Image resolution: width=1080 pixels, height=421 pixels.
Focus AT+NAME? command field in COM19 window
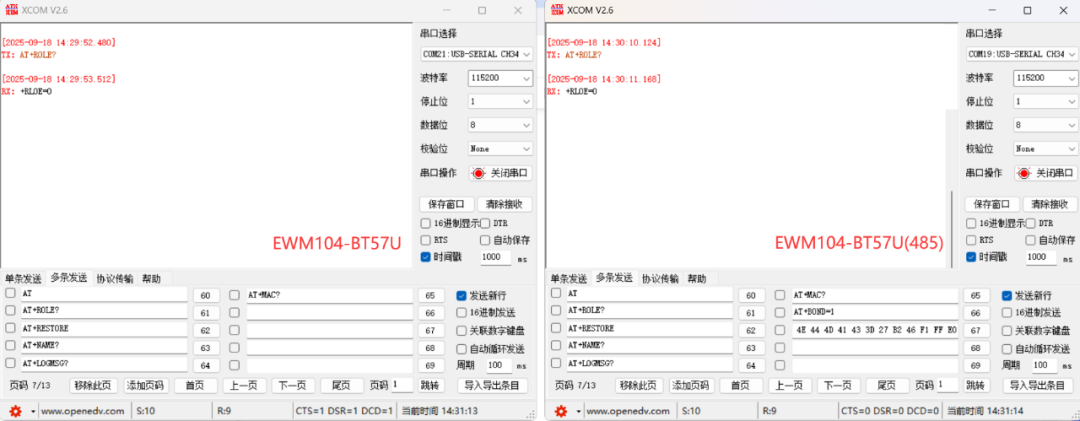click(649, 347)
